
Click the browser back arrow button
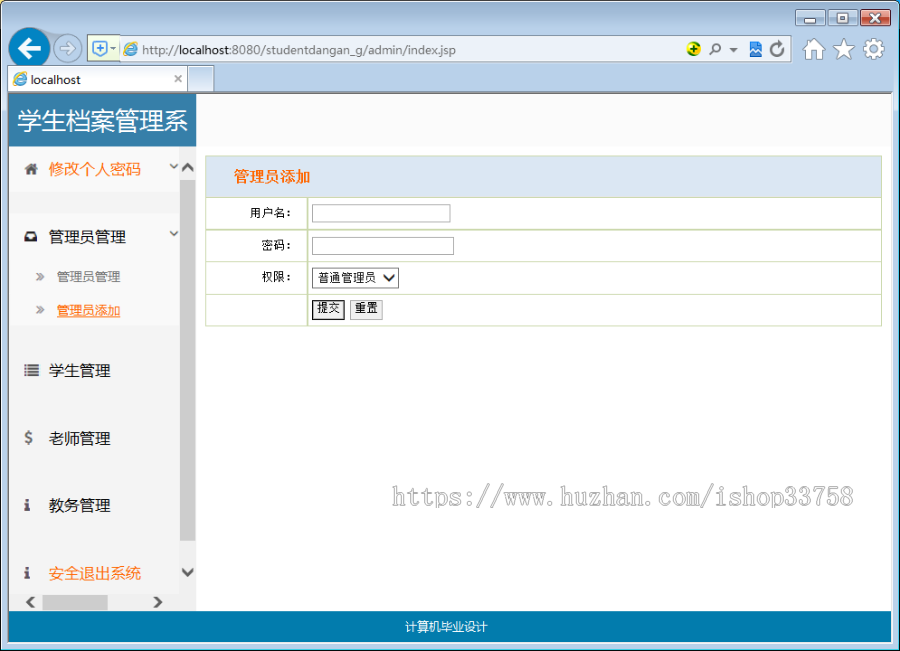click(29, 48)
